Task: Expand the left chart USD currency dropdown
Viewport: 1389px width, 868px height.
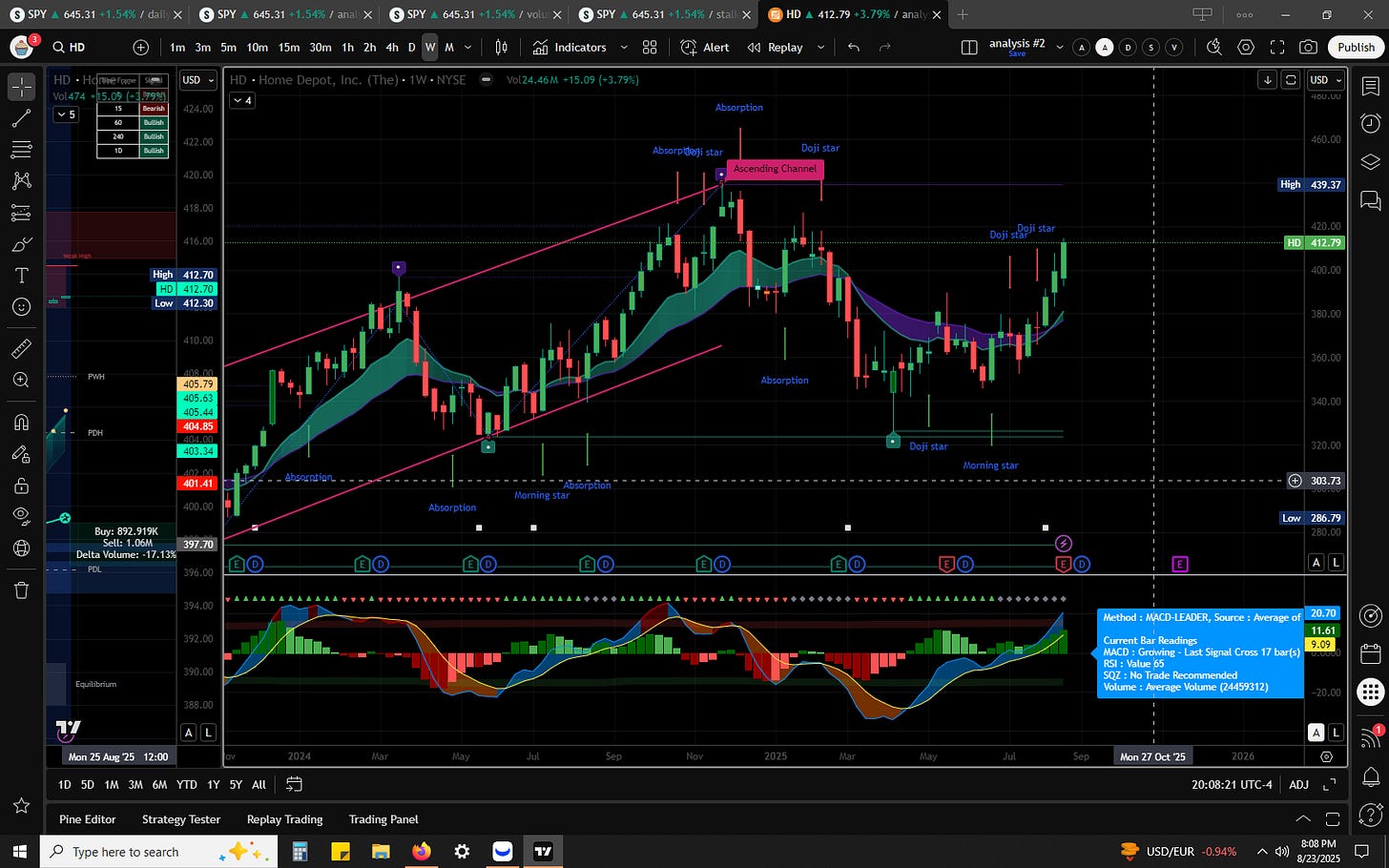Action: [x=198, y=80]
